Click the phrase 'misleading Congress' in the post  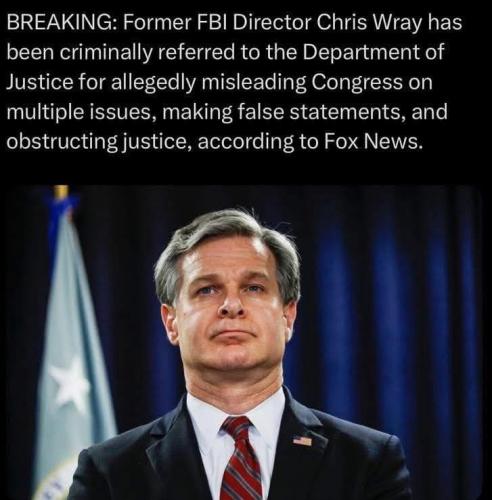point(301,82)
